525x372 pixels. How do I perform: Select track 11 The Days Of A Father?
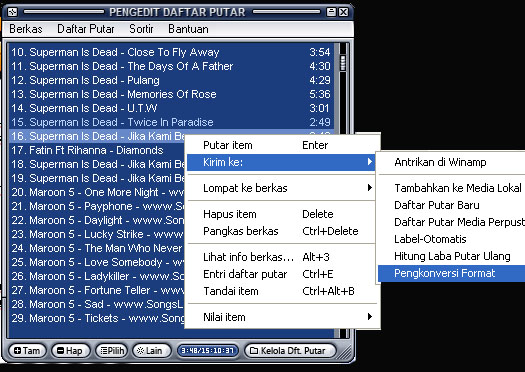(171, 66)
